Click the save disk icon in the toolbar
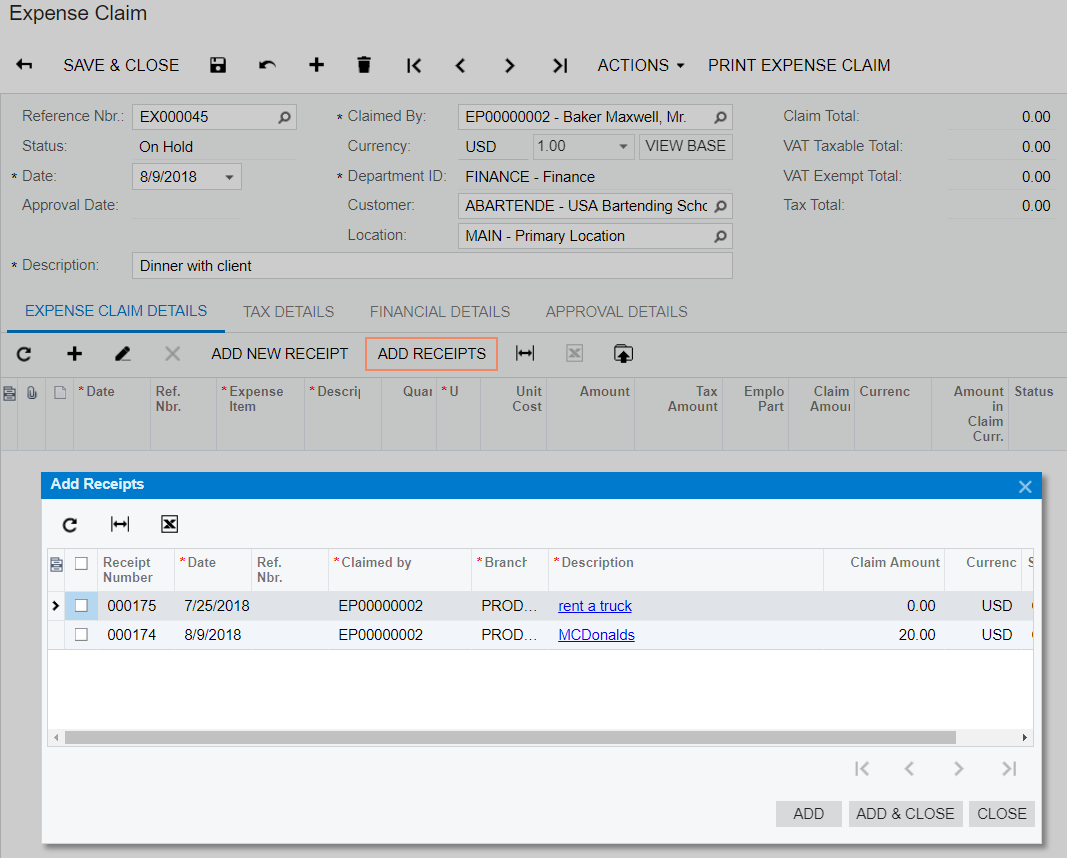The width and height of the screenshot is (1067, 858). click(x=218, y=65)
